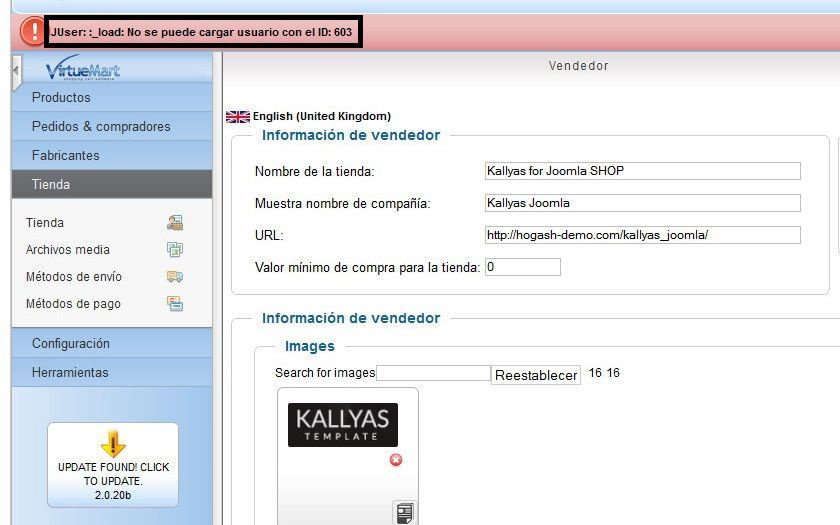Select the highlighted Tienda menu header

click(112, 184)
